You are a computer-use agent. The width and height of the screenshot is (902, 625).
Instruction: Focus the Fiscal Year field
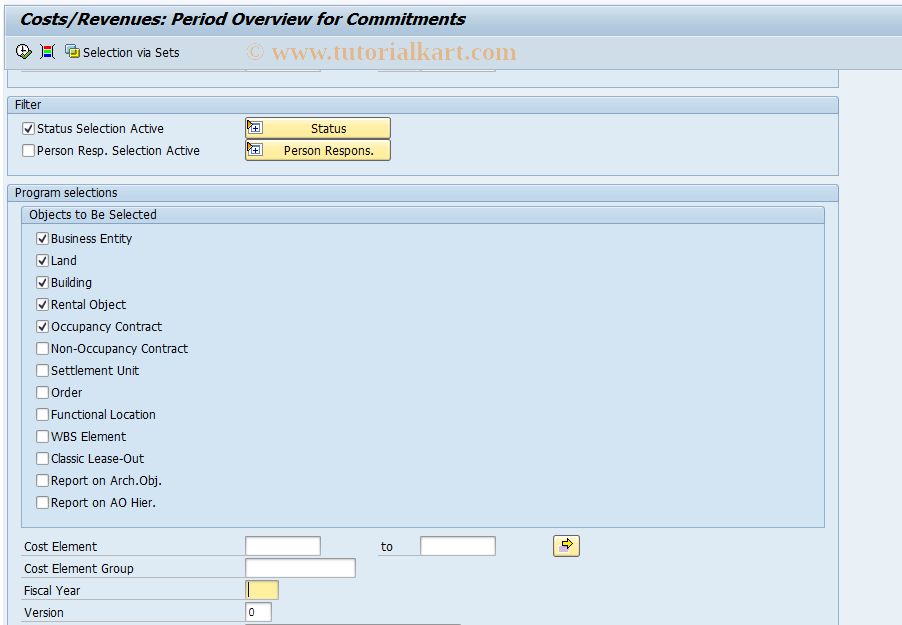point(262,590)
